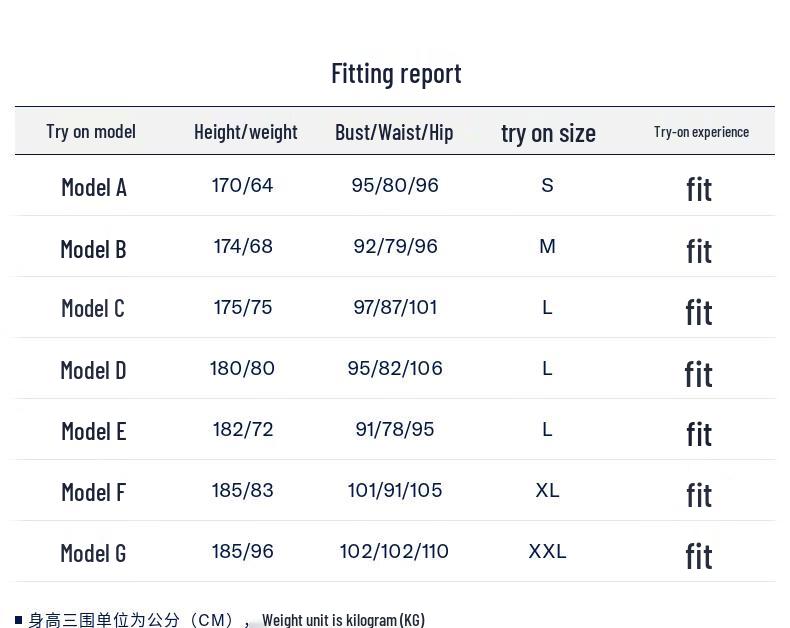The height and width of the screenshot is (628, 790).
Task: Select the Model G row label
Action: [93, 553]
